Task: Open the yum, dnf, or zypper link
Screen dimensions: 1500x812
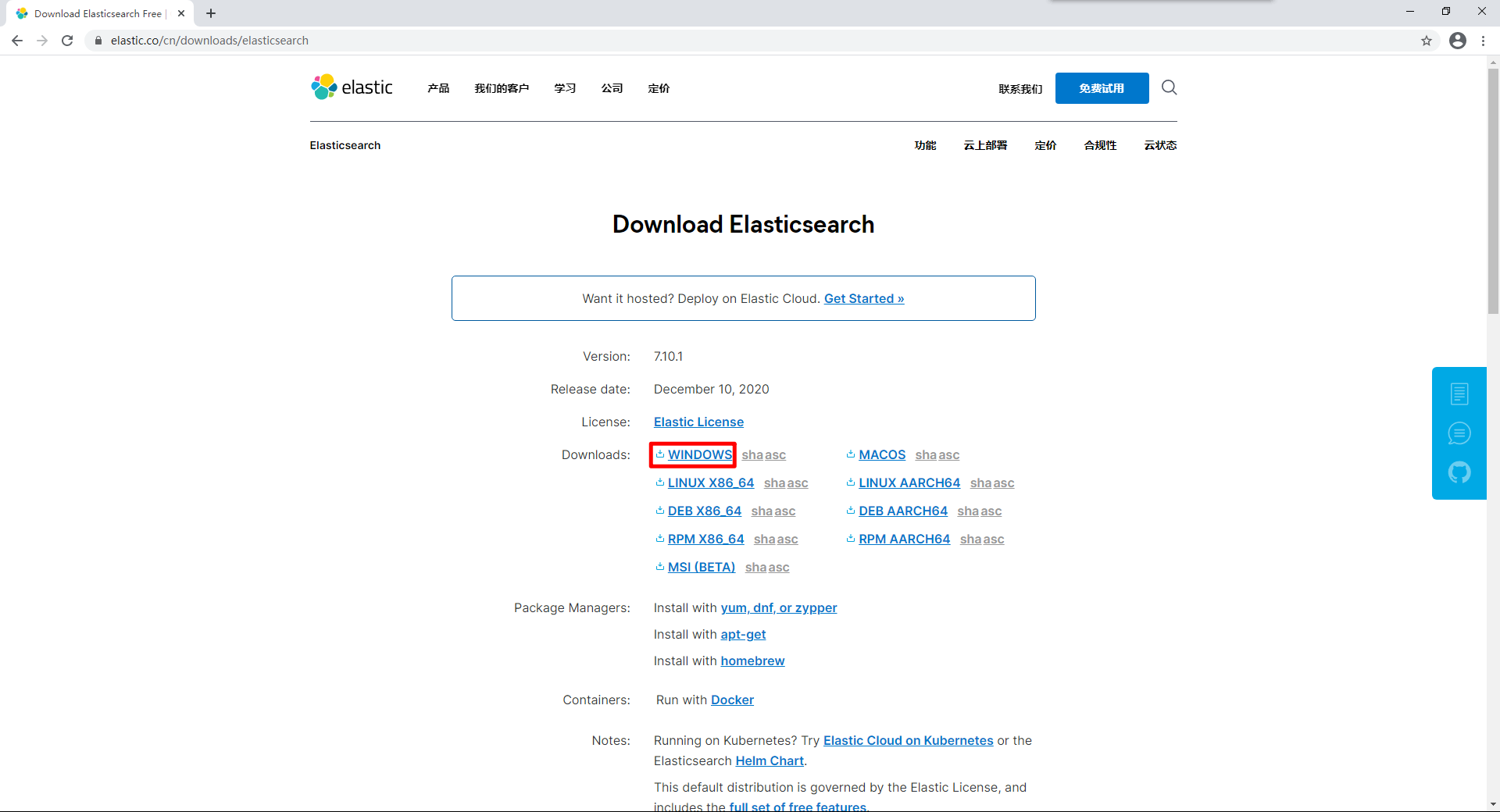Action: pos(779,607)
